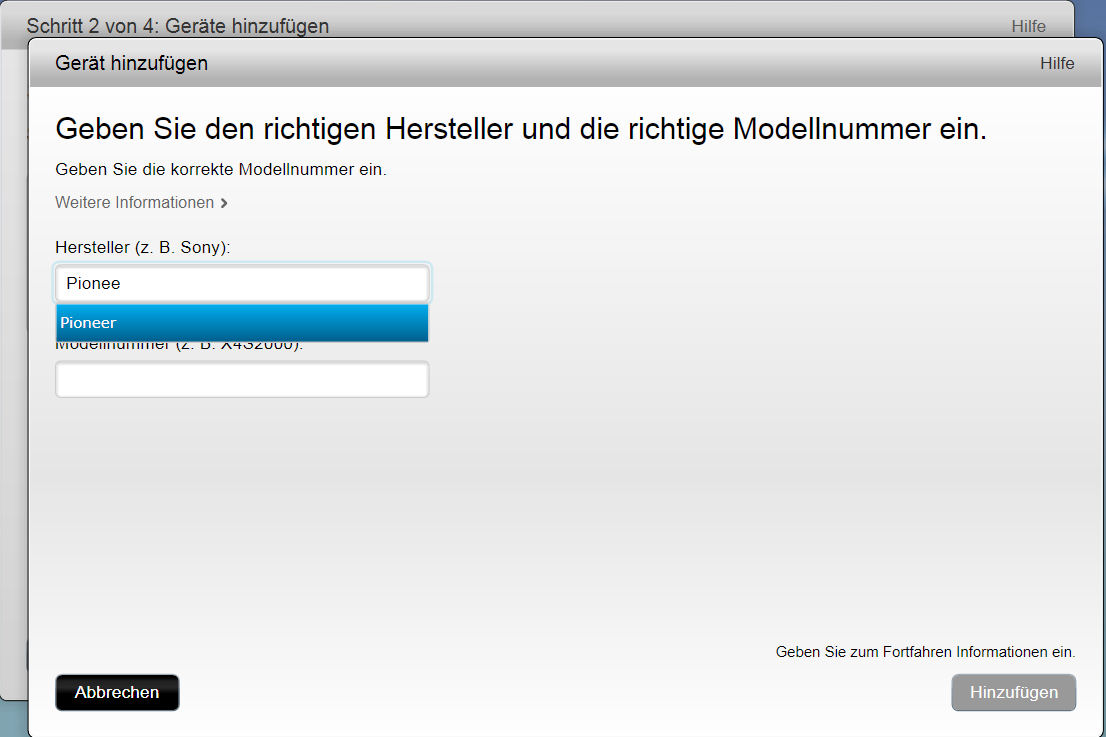Click the greyed-out Hinzufügen button
1106x737 pixels.
coord(1013,692)
